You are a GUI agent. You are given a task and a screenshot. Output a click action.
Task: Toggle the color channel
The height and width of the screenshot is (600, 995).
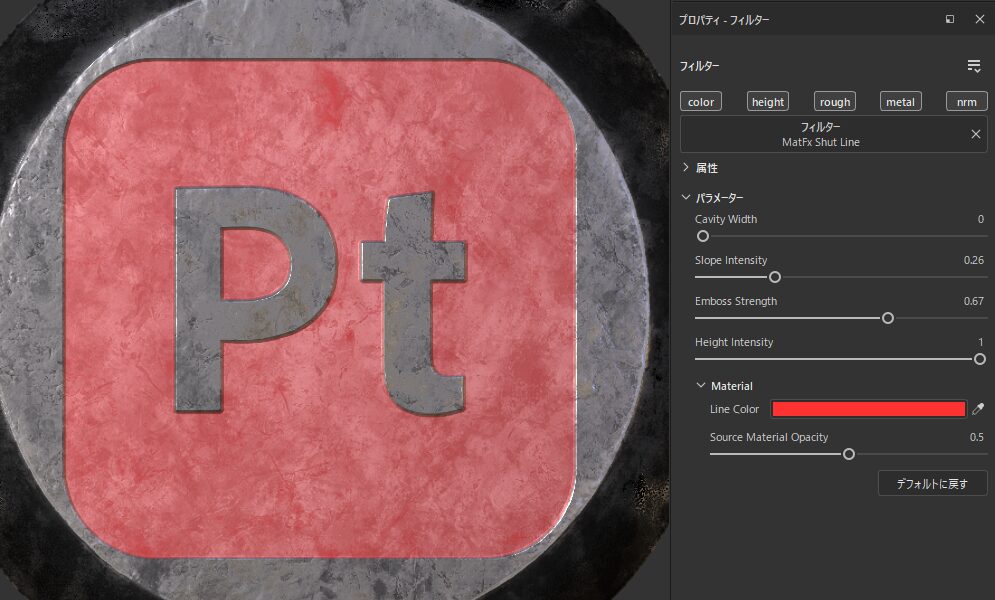pyautogui.click(x=701, y=101)
